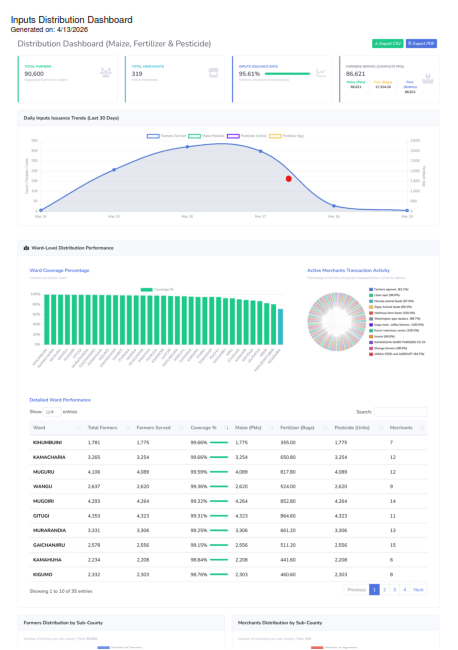The height and width of the screenshot is (650, 458).
Task: Toggle the Fertilizer (kg) legend series
Action: (286, 136)
